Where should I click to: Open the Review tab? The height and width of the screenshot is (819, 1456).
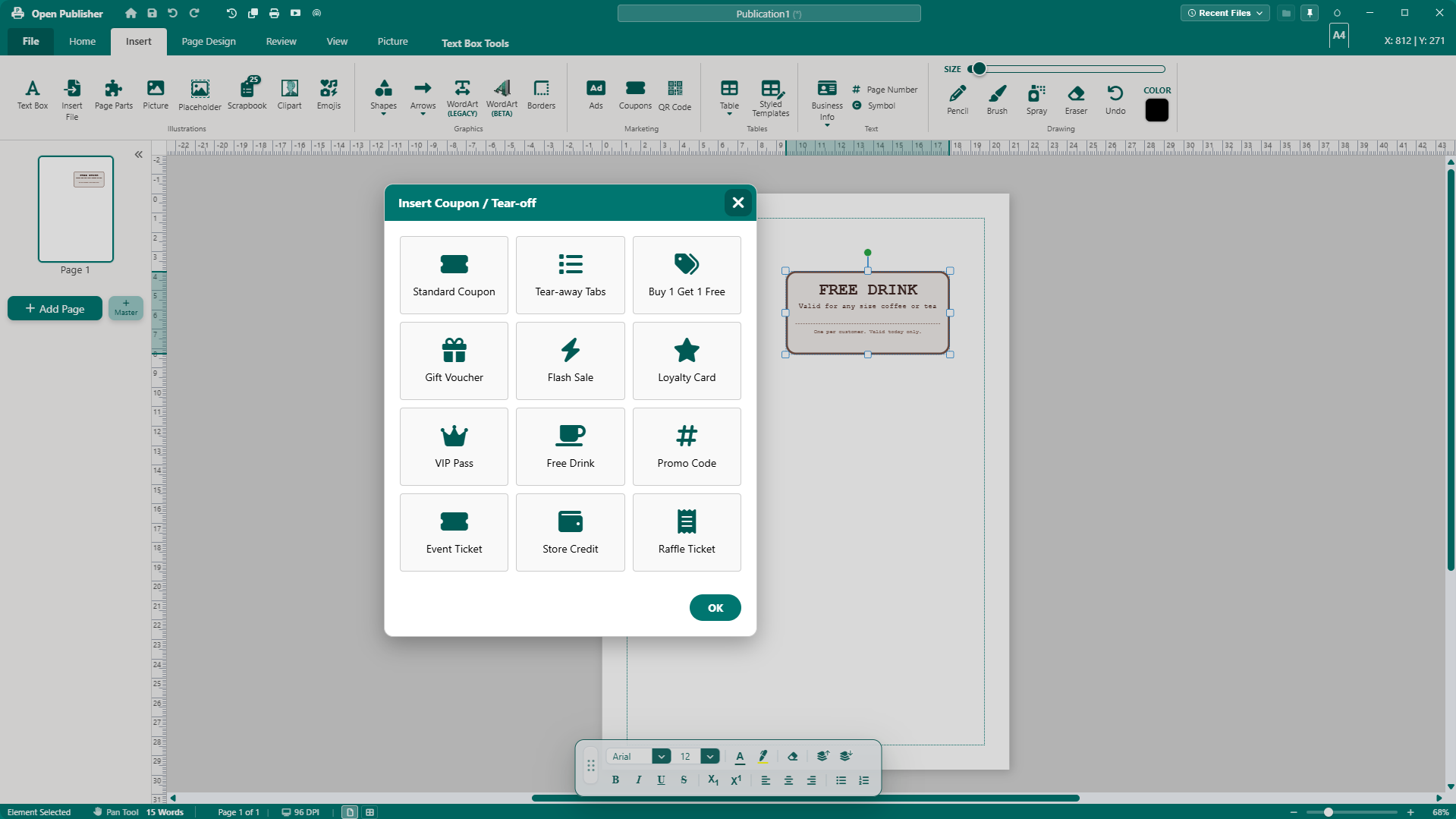pos(281,42)
